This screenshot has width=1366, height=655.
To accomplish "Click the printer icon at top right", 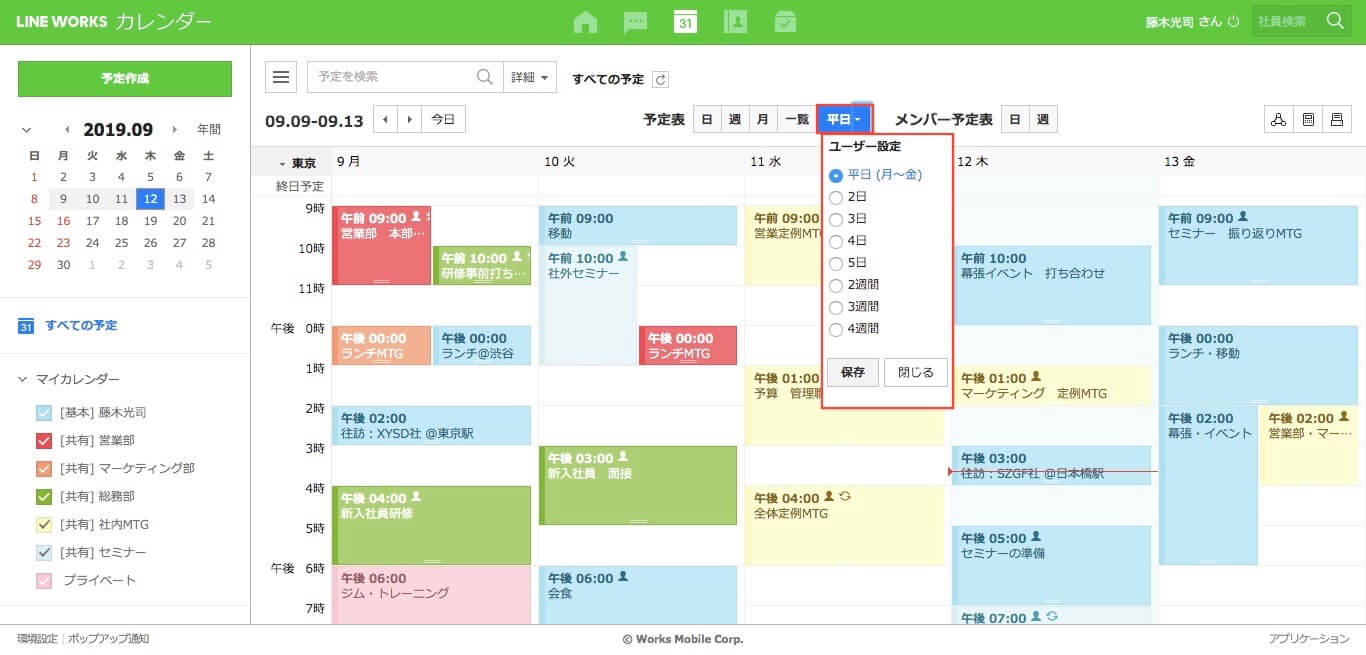I will (1336, 120).
